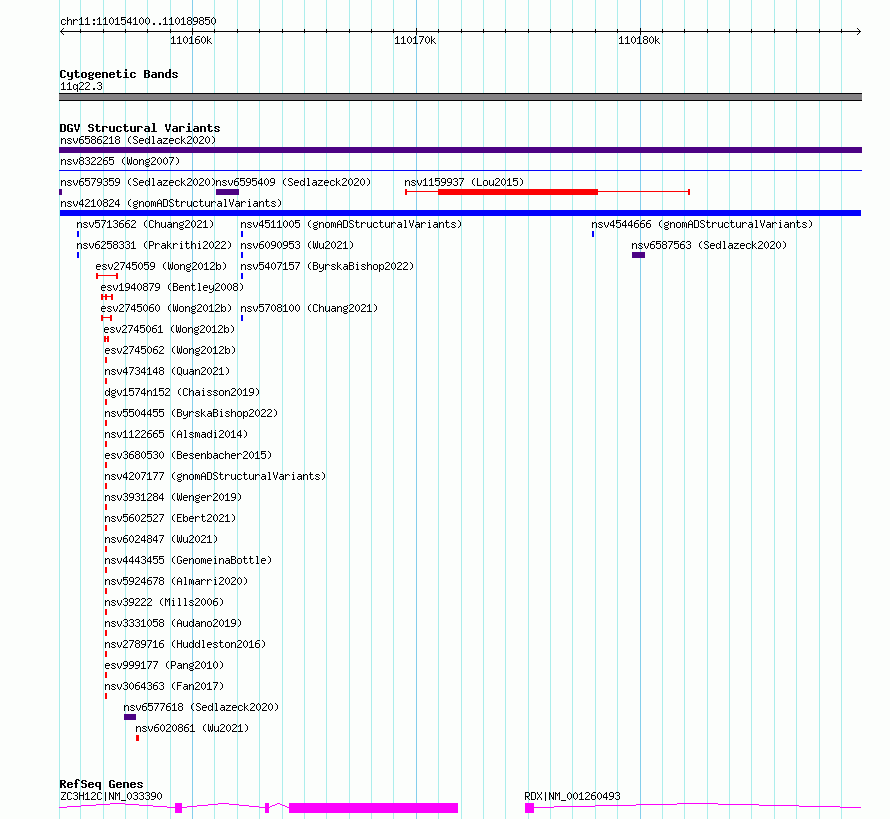This screenshot has width=890, height=819.
Task: Select the RDX magenta exon block
Action: point(530,808)
